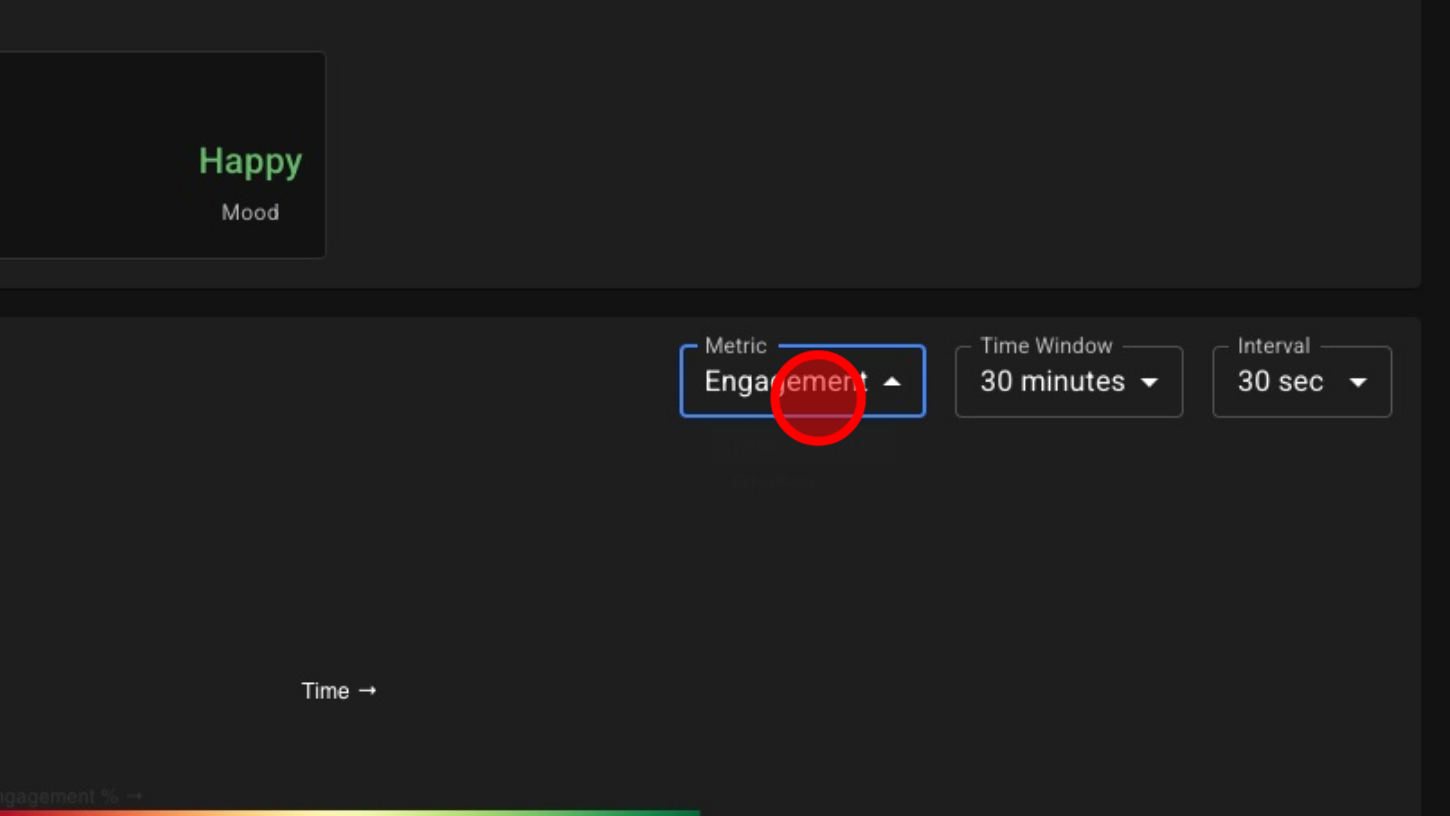Click the Interval field label
The height and width of the screenshot is (816, 1450).
[1273, 346]
